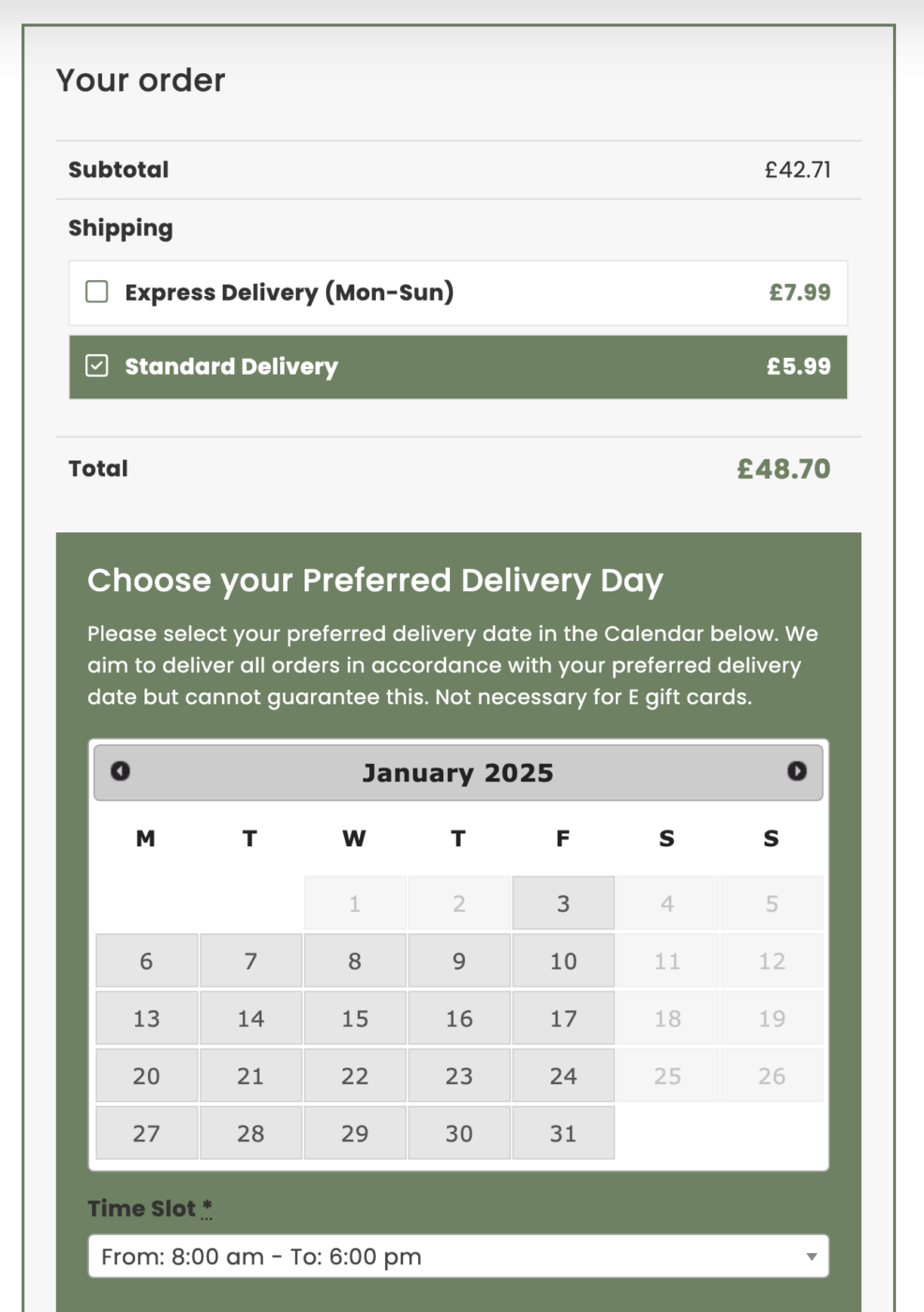
Task: Click the Standard Delivery option label
Action: [231, 366]
